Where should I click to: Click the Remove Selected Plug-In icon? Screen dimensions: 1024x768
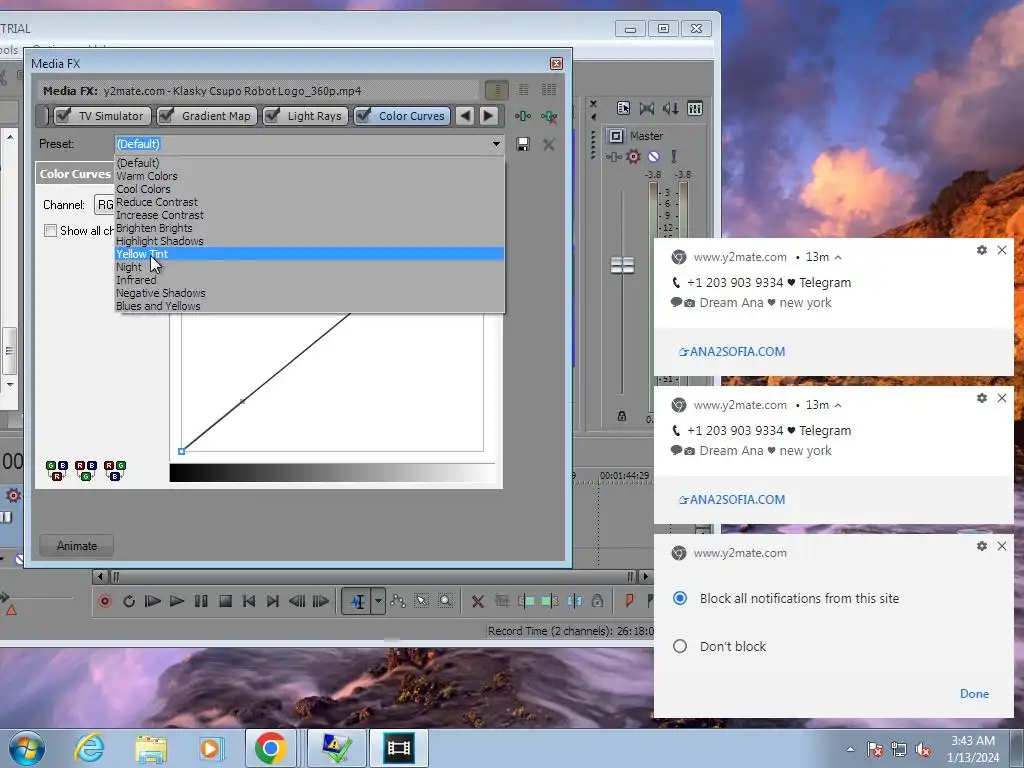click(549, 116)
